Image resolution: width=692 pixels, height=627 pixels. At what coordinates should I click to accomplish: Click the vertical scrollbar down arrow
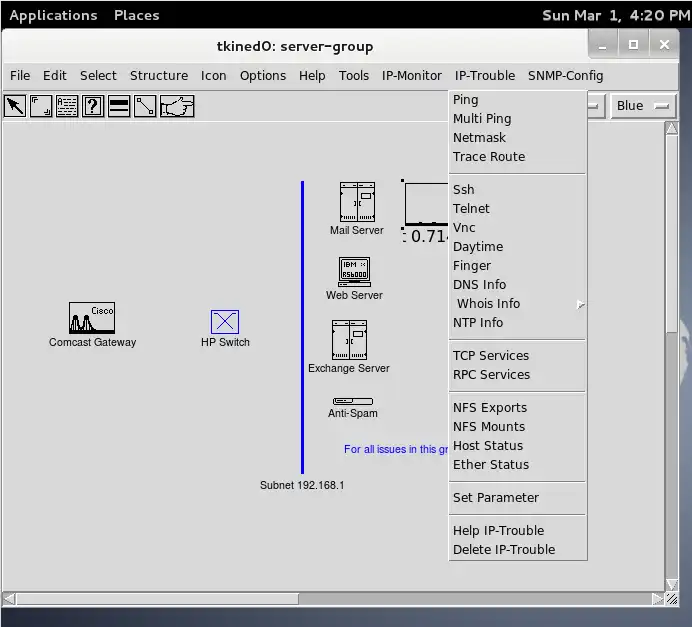pos(672,584)
